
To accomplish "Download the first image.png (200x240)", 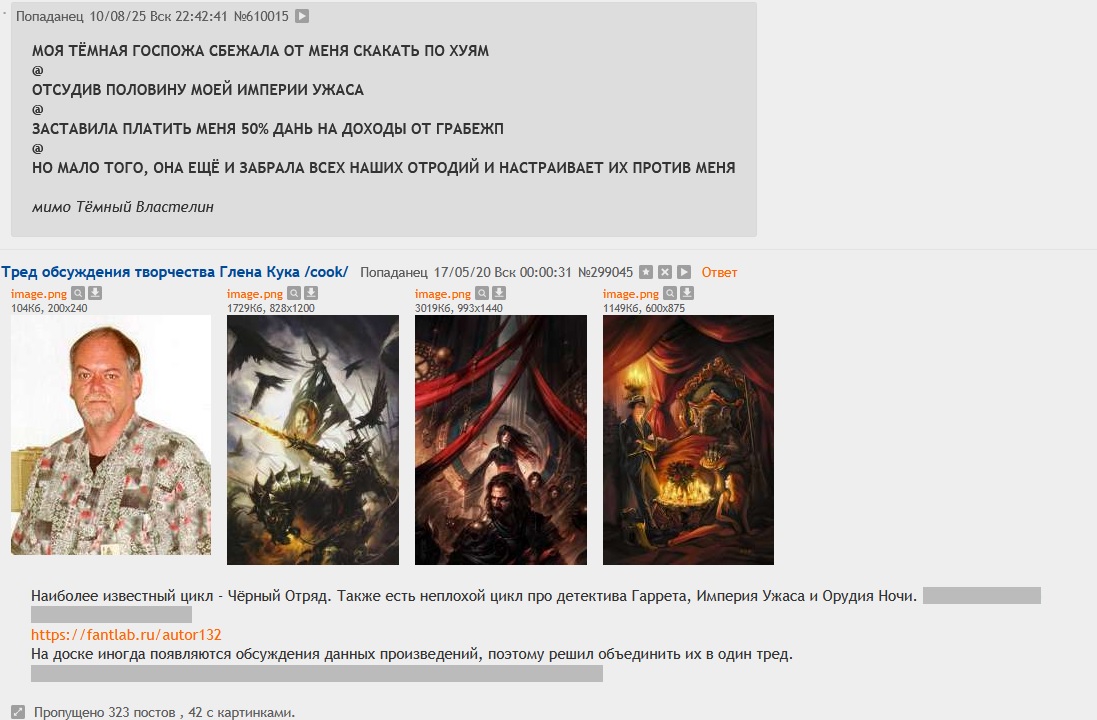I will [x=94, y=293].
